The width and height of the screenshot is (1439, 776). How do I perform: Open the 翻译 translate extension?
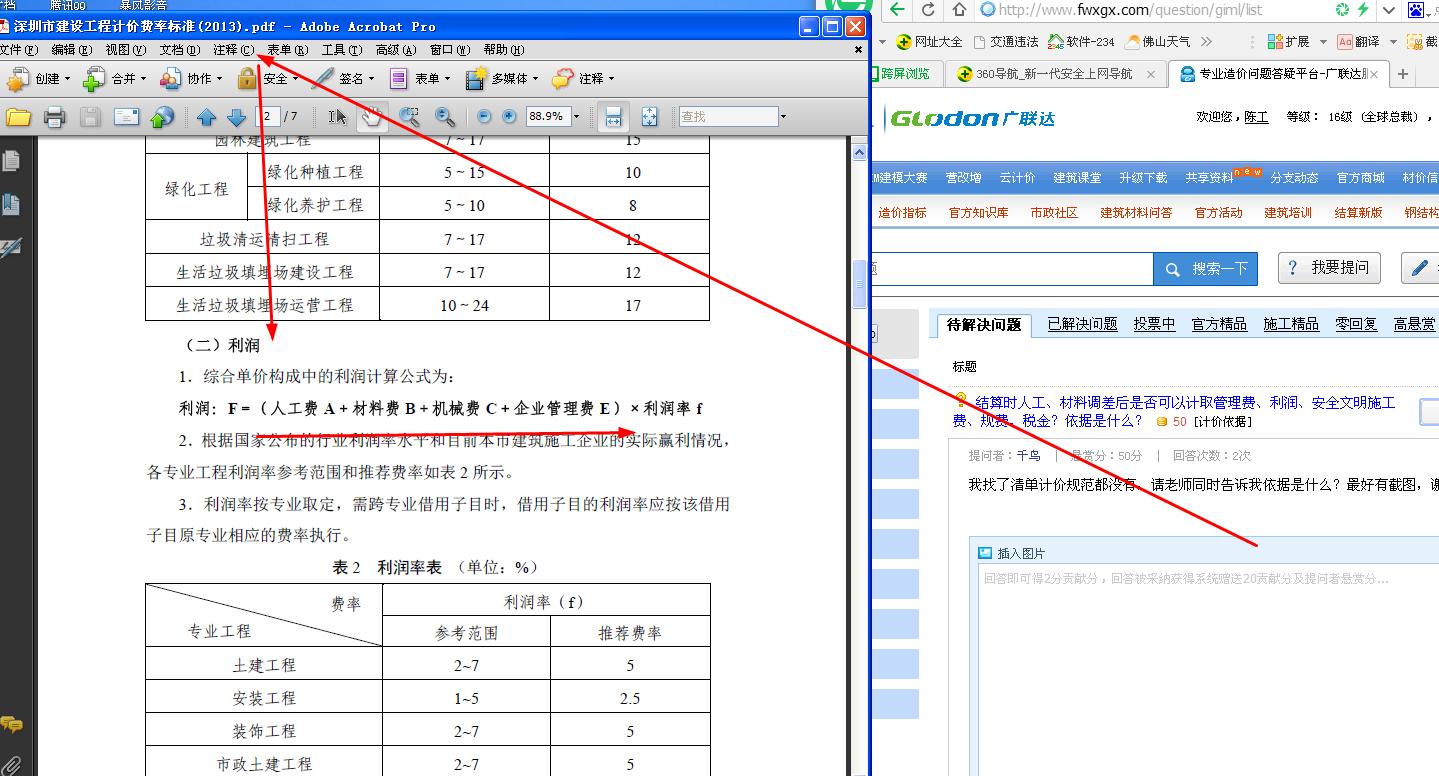coord(1358,42)
